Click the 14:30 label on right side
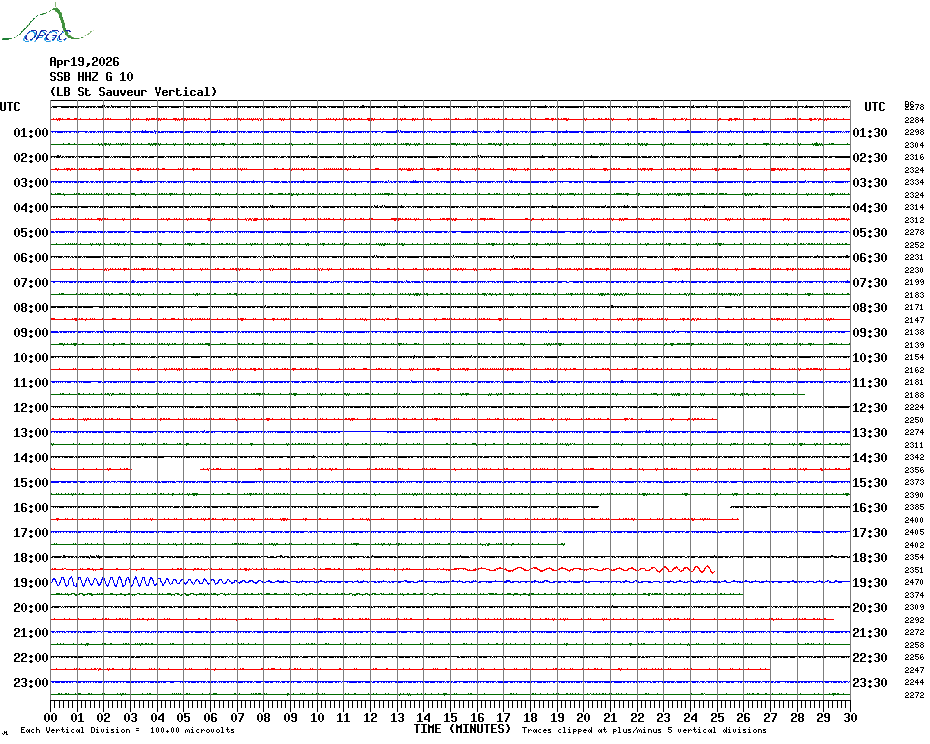This screenshot has height=744, width=930. pos(870,458)
